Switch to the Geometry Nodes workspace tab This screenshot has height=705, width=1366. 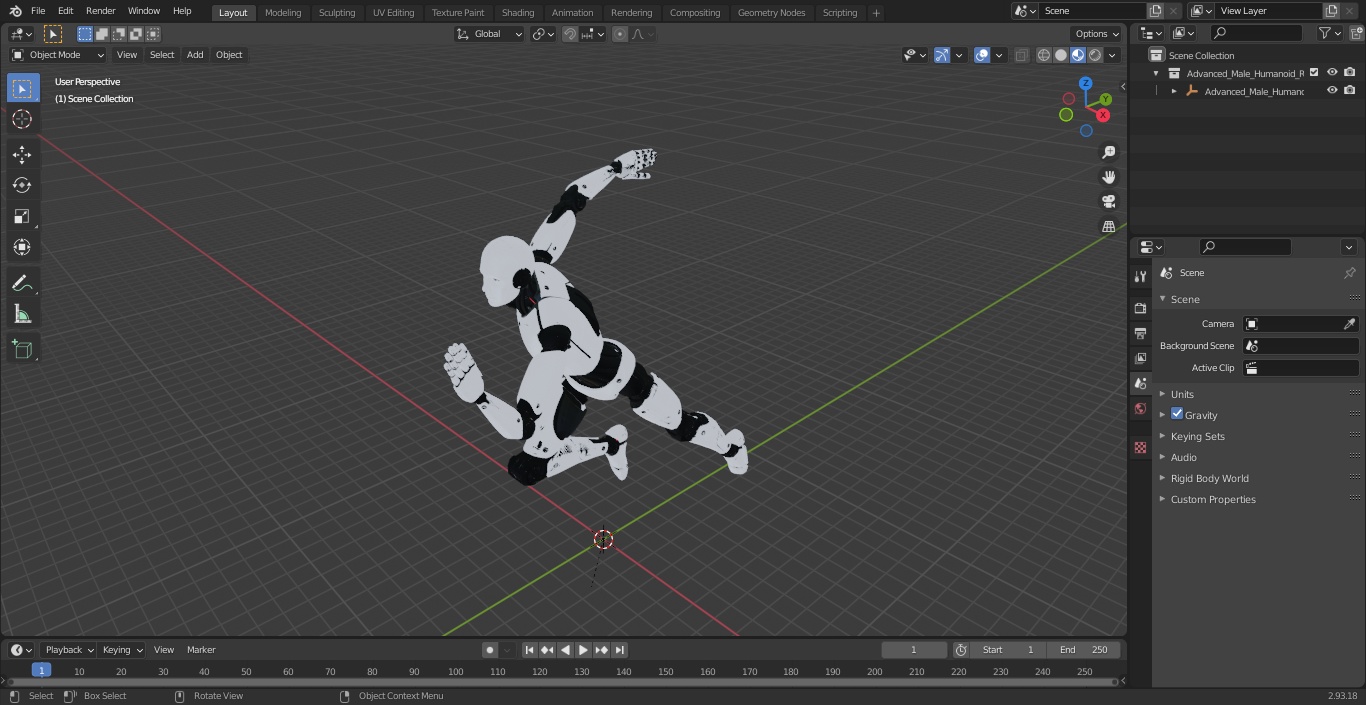click(x=771, y=12)
